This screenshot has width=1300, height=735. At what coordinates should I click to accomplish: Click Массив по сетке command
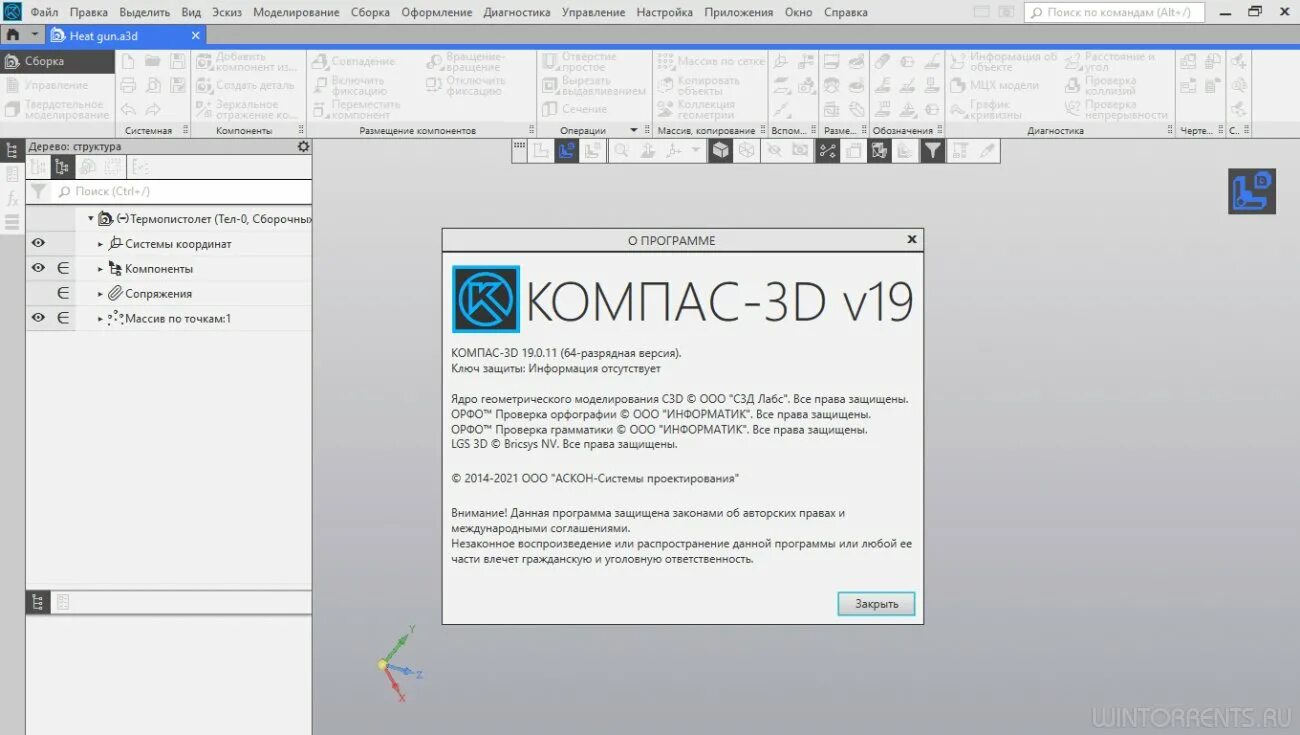pyautogui.click(x=711, y=61)
